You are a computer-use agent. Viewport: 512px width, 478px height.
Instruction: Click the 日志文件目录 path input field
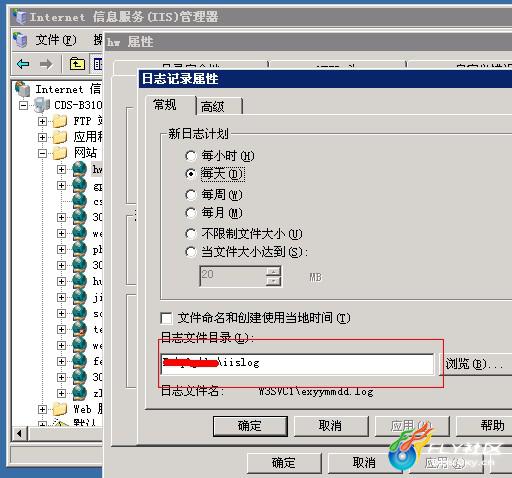point(297,364)
